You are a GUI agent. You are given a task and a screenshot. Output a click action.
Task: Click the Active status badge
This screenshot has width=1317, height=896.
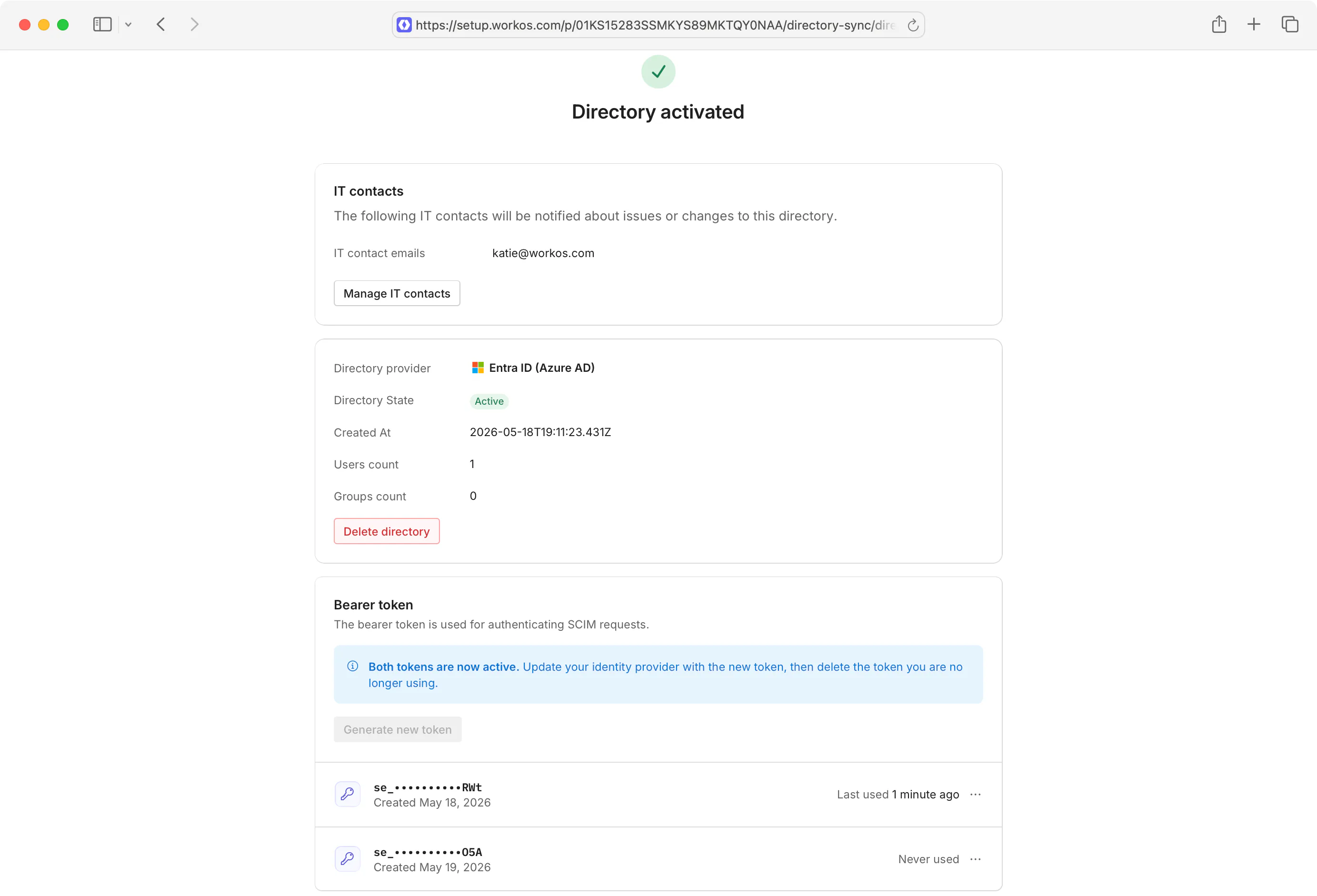pyautogui.click(x=489, y=401)
